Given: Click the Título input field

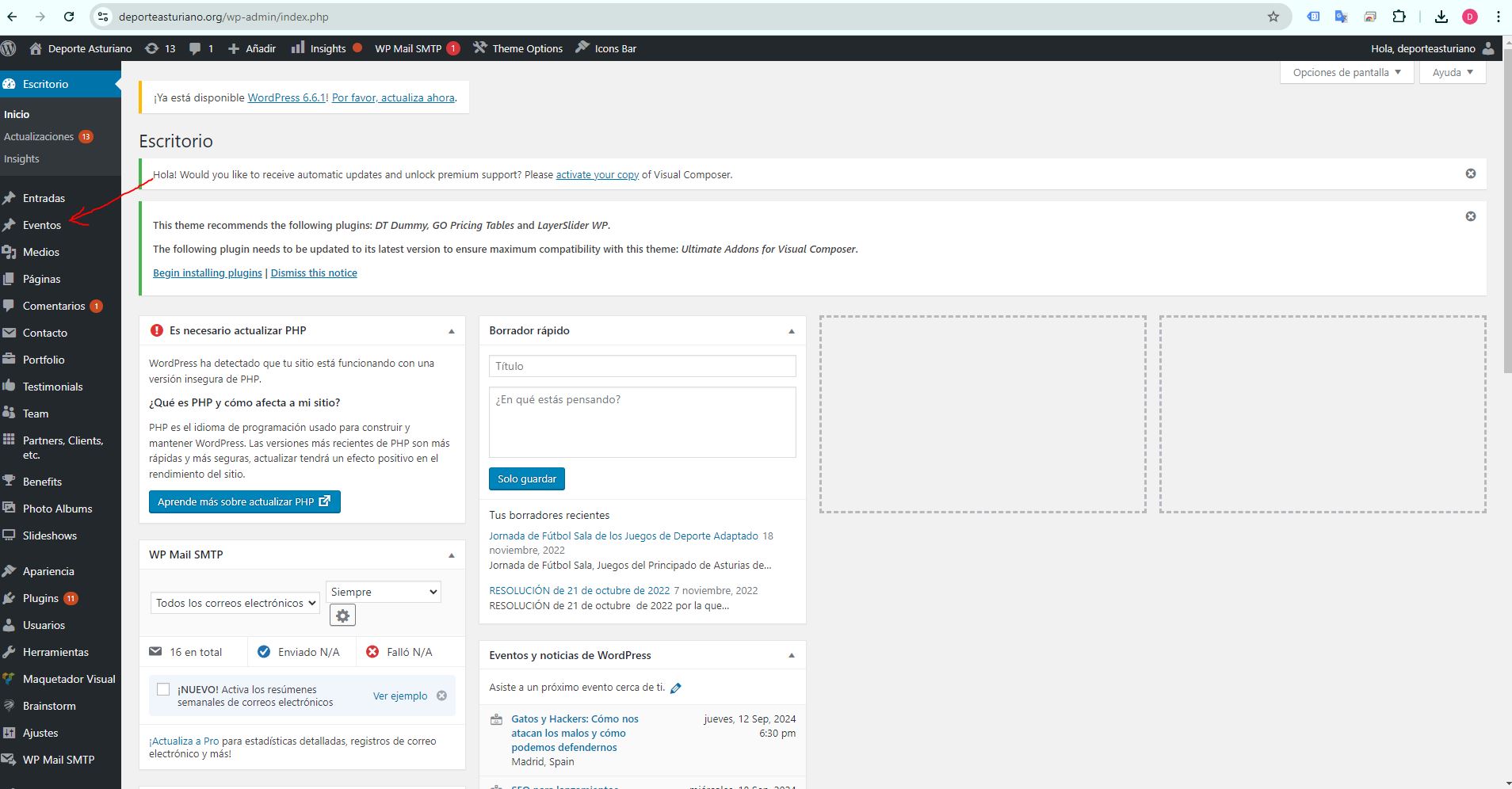Looking at the screenshot, I should coord(642,366).
